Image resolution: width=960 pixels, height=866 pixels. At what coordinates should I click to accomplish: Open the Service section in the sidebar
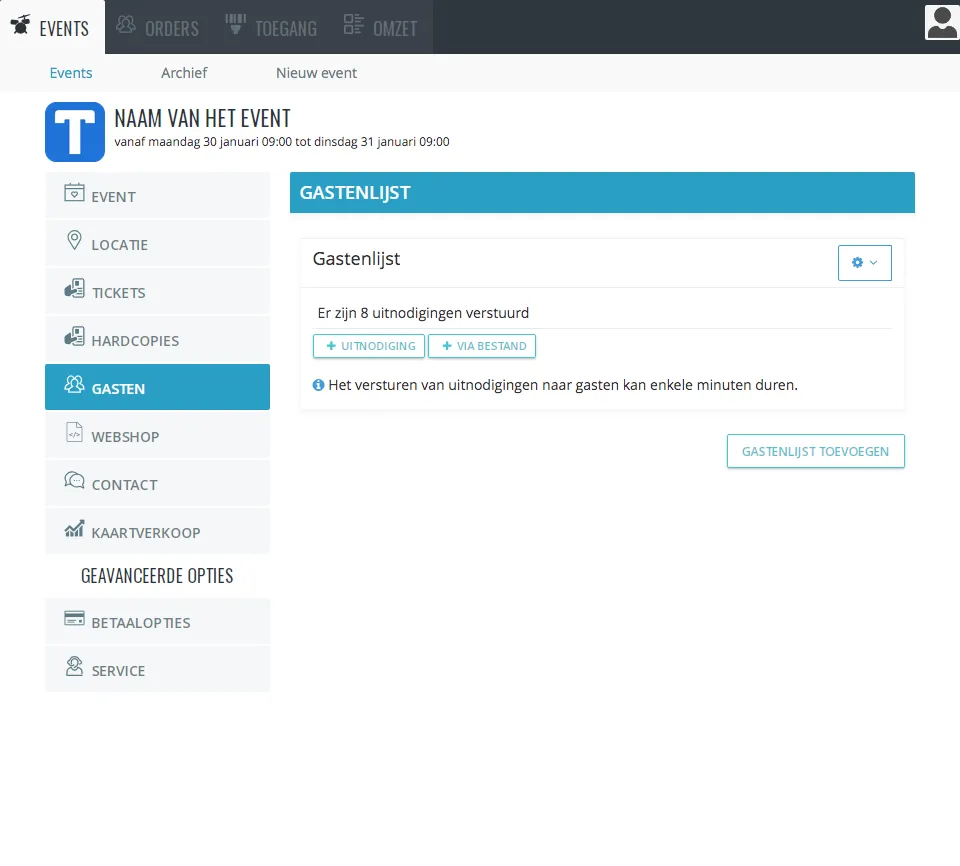(x=157, y=669)
